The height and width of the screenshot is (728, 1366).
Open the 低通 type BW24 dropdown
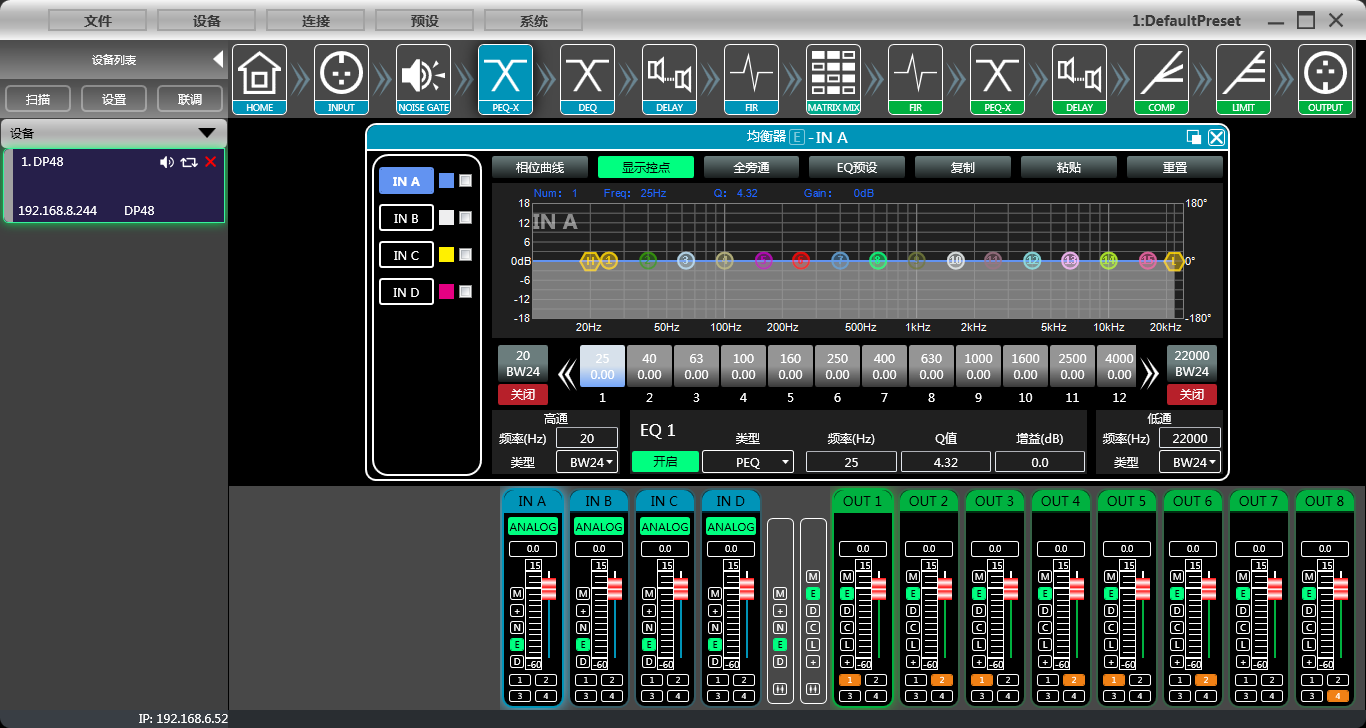(1190, 462)
